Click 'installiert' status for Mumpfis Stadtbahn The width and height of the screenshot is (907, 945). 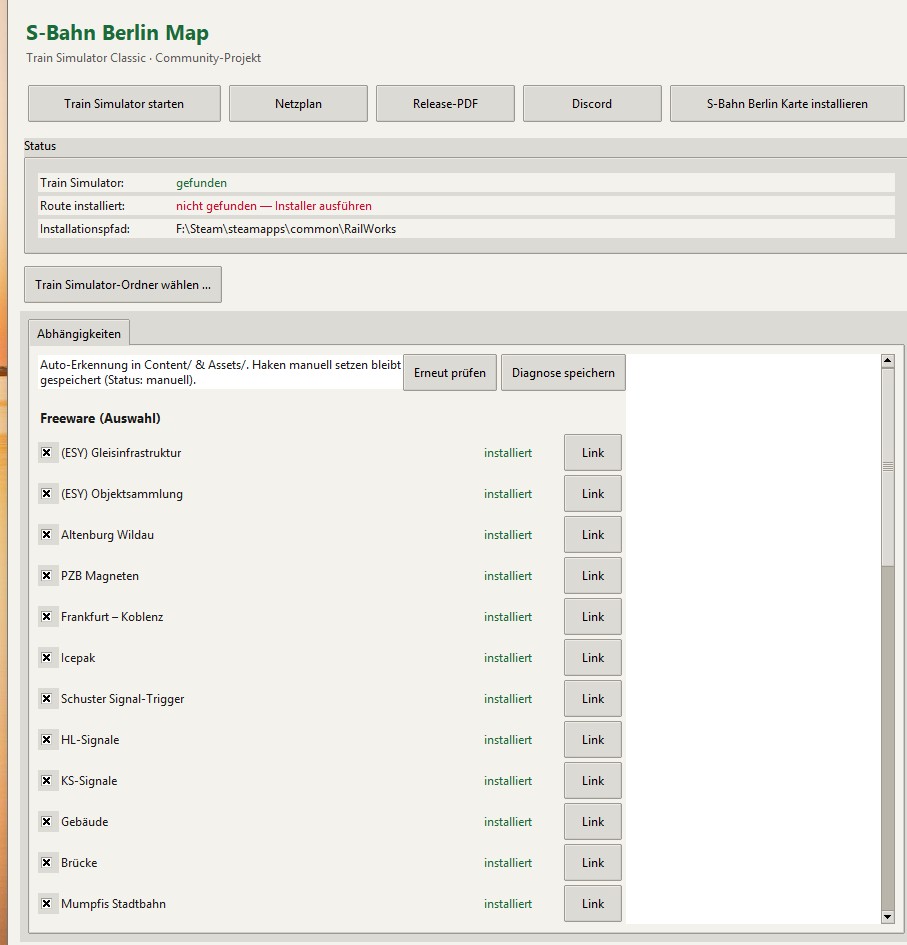[508, 903]
